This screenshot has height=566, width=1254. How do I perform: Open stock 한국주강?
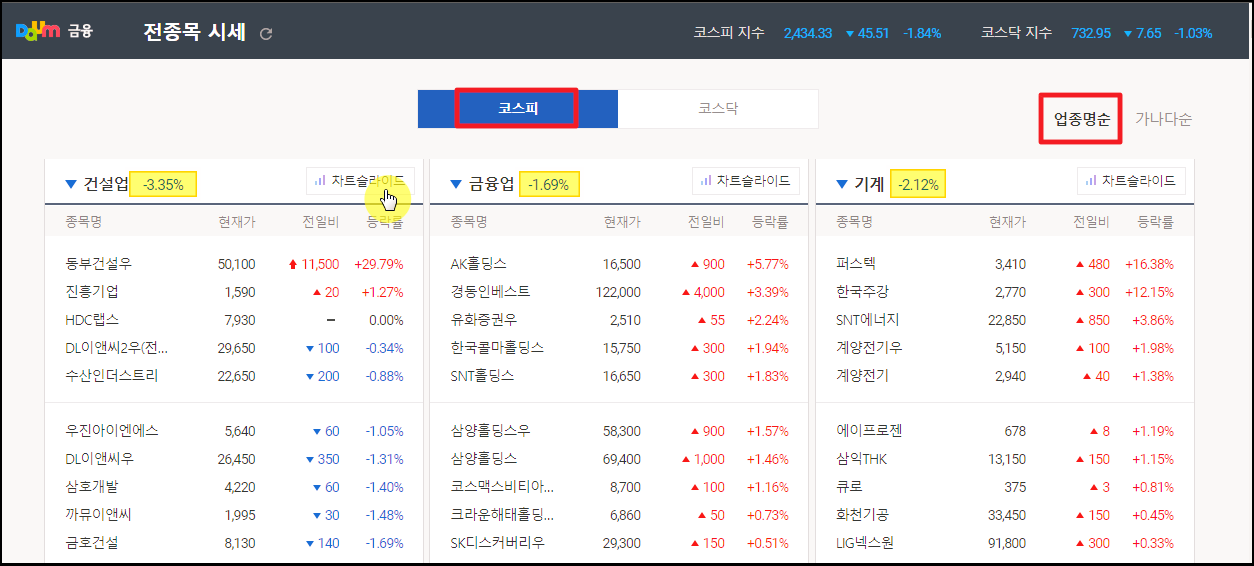tap(862, 292)
